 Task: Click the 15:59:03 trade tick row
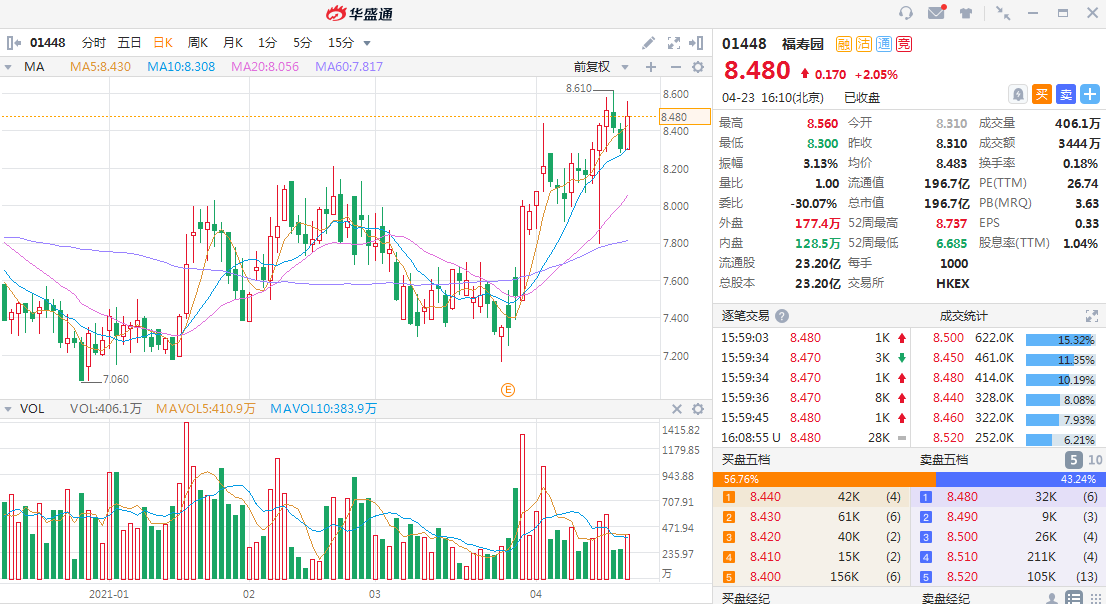813,338
